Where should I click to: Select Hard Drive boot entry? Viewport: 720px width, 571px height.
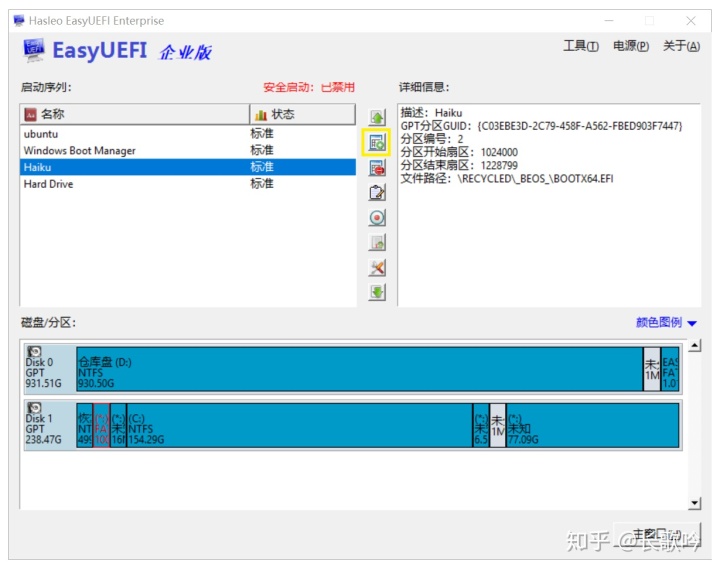(188, 184)
